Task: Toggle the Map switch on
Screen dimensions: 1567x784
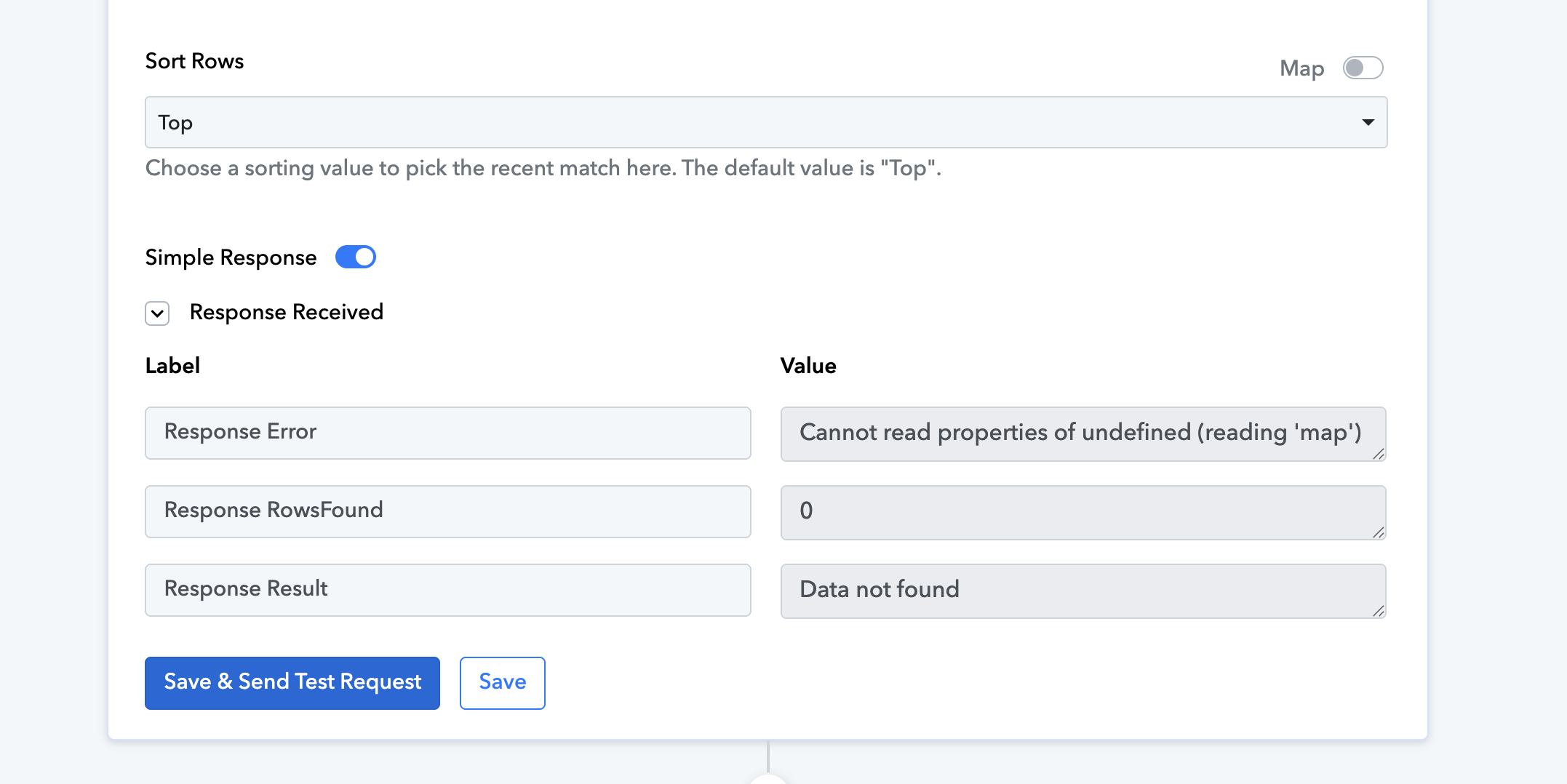Action: [x=1363, y=68]
